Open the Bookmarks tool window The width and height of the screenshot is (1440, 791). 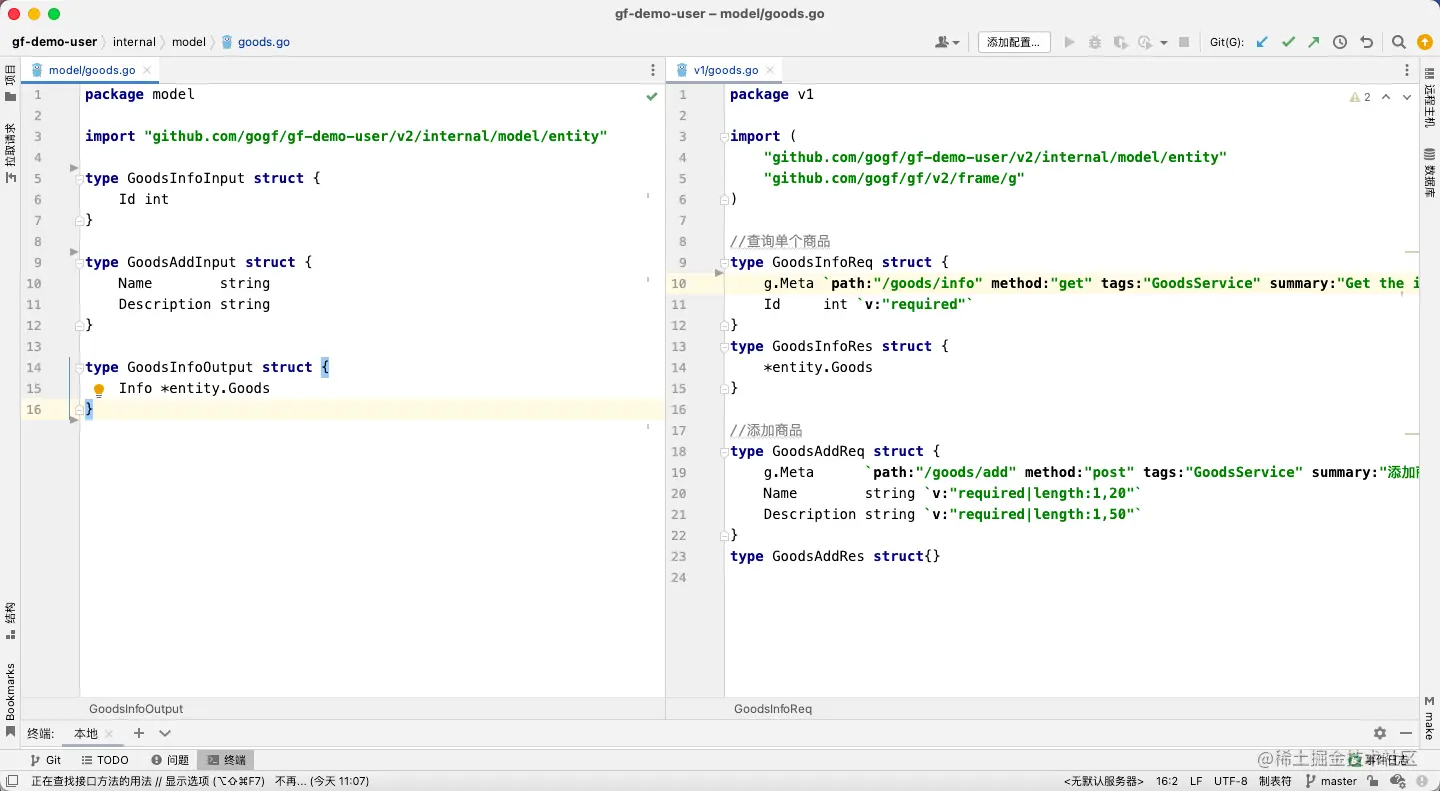[x=10, y=701]
